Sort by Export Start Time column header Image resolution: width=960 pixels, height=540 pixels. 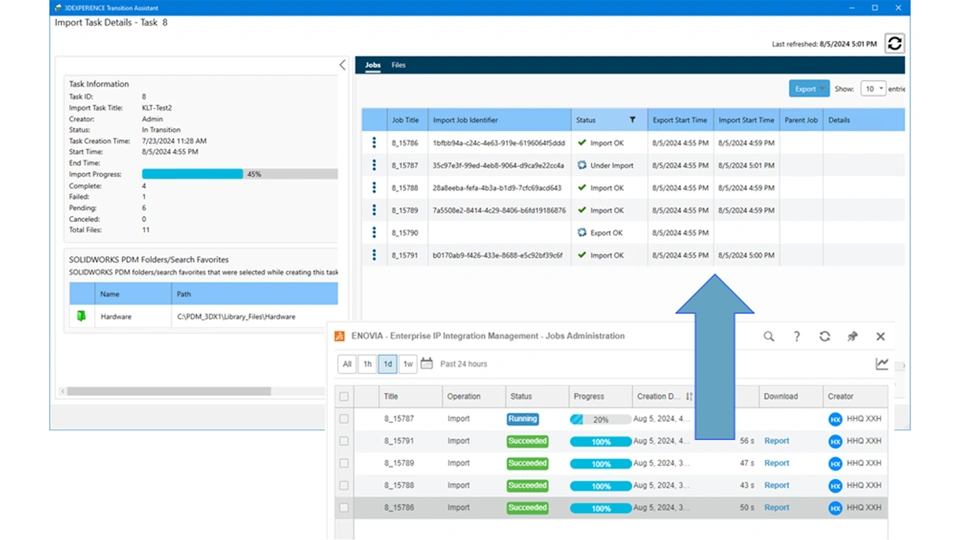(680, 120)
